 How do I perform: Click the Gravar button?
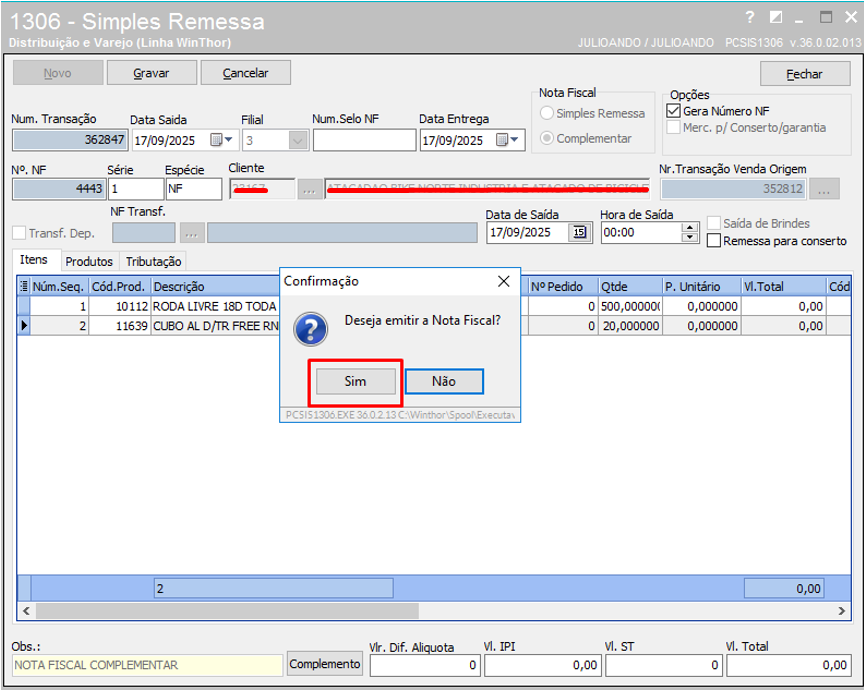152,73
